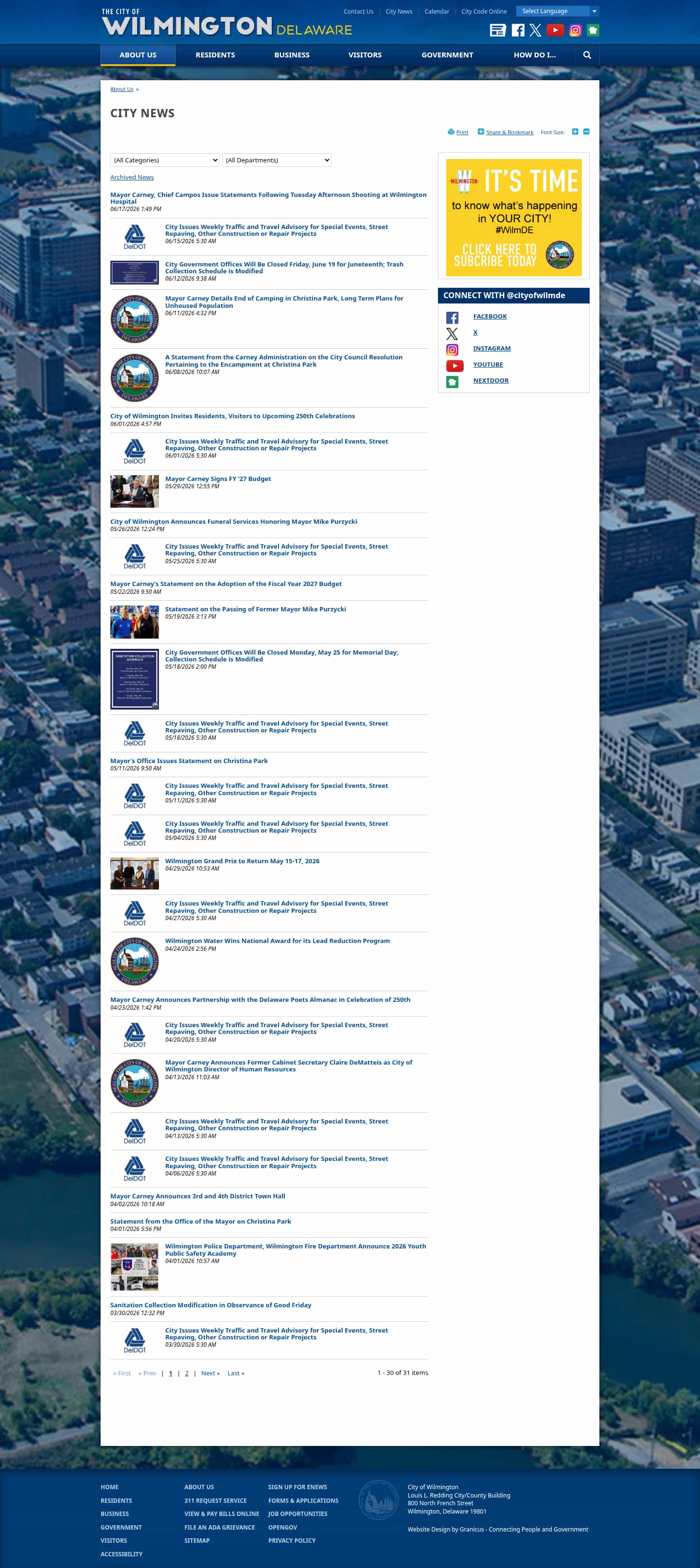This screenshot has width=700, height=1568.
Task: Open the About Us navigation tab
Action: point(138,55)
